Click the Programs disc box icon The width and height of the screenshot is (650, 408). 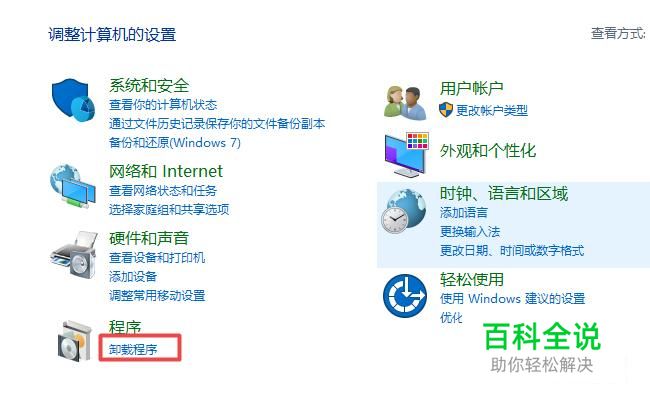coord(75,341)
